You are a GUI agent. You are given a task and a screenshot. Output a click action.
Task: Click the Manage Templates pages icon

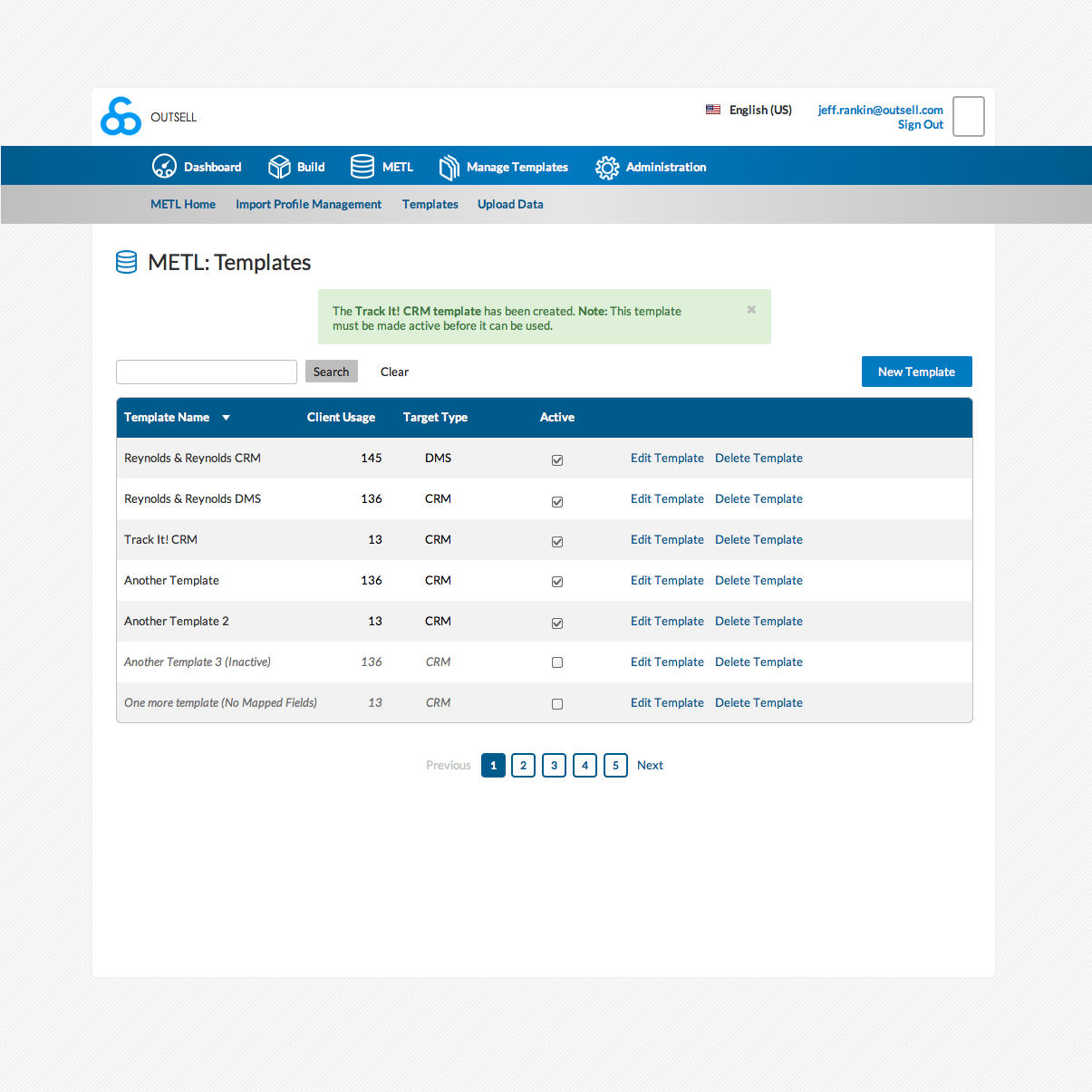449,168
